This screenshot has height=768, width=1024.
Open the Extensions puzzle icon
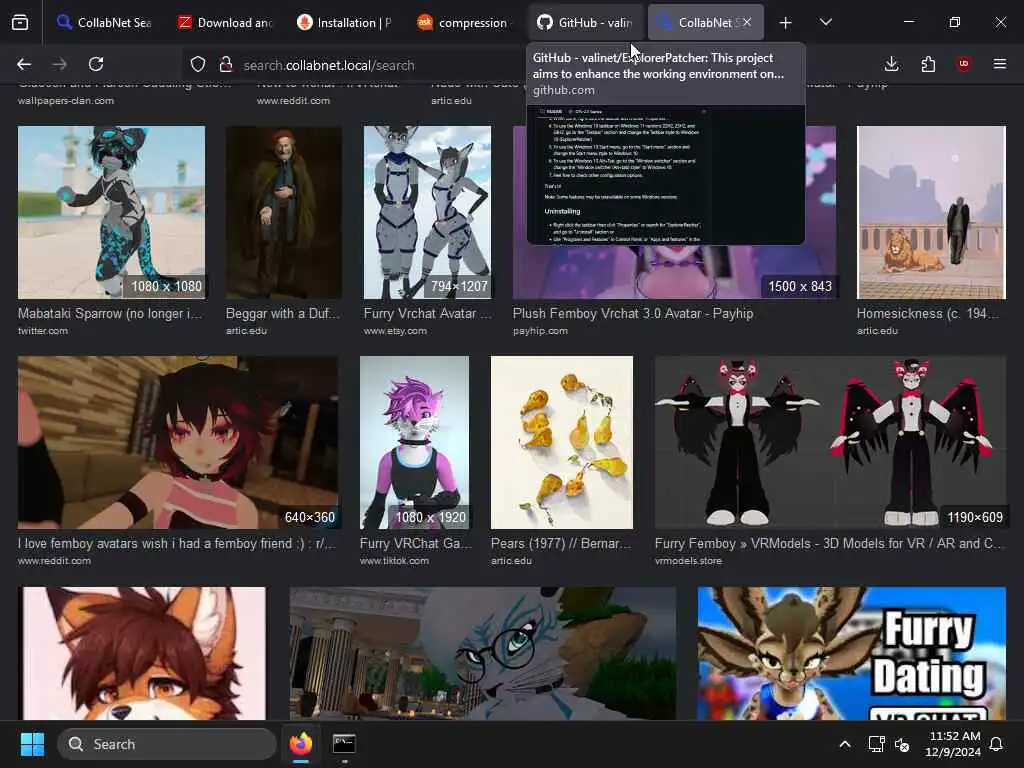point(928,64)
